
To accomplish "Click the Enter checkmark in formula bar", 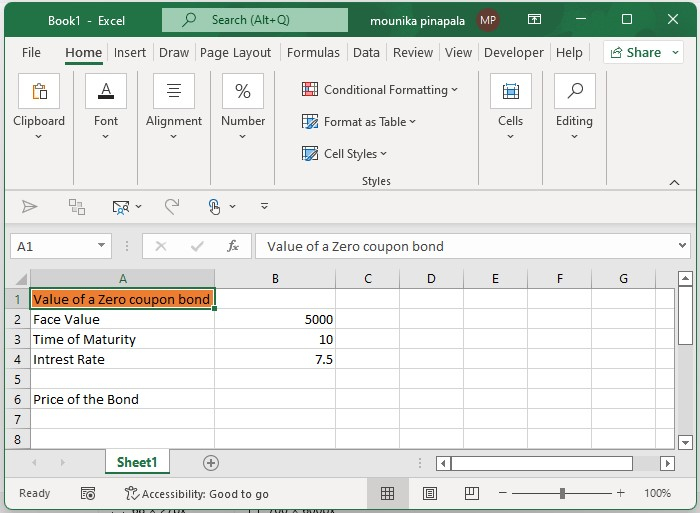I will (197, 246).
